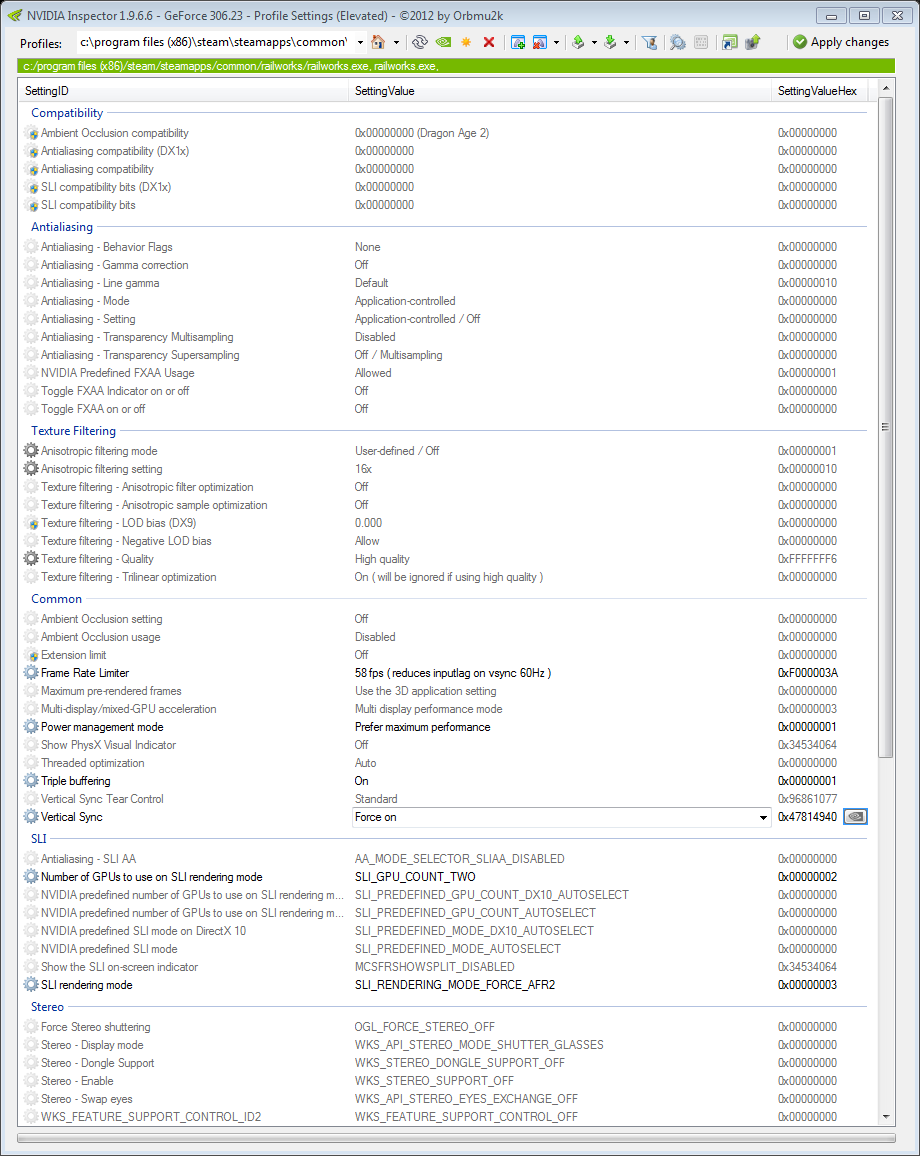Click the scrollbar down arrow
The image size is (920, 1156).
(885, 1117)
